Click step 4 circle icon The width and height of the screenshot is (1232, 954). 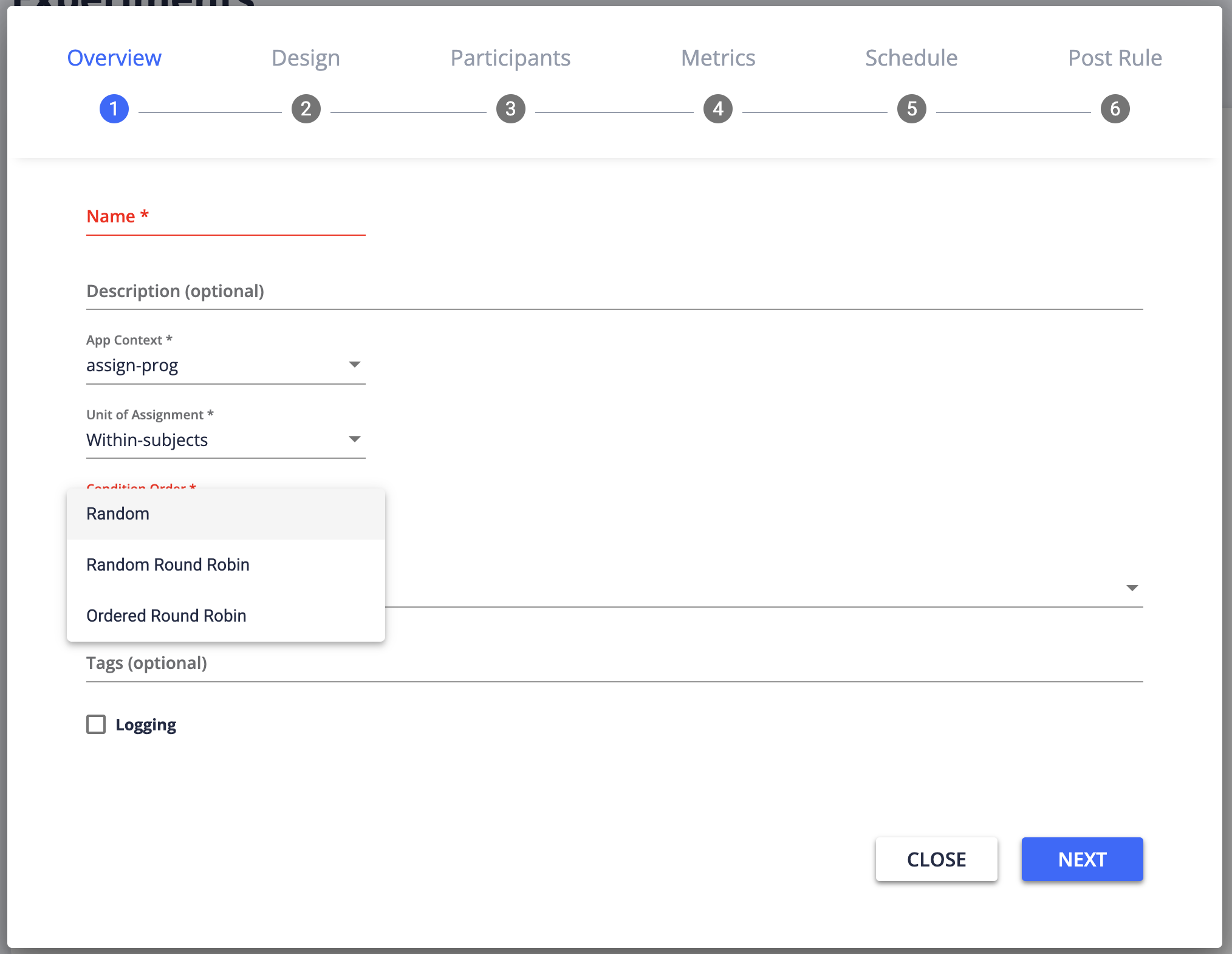coord(718,109)
